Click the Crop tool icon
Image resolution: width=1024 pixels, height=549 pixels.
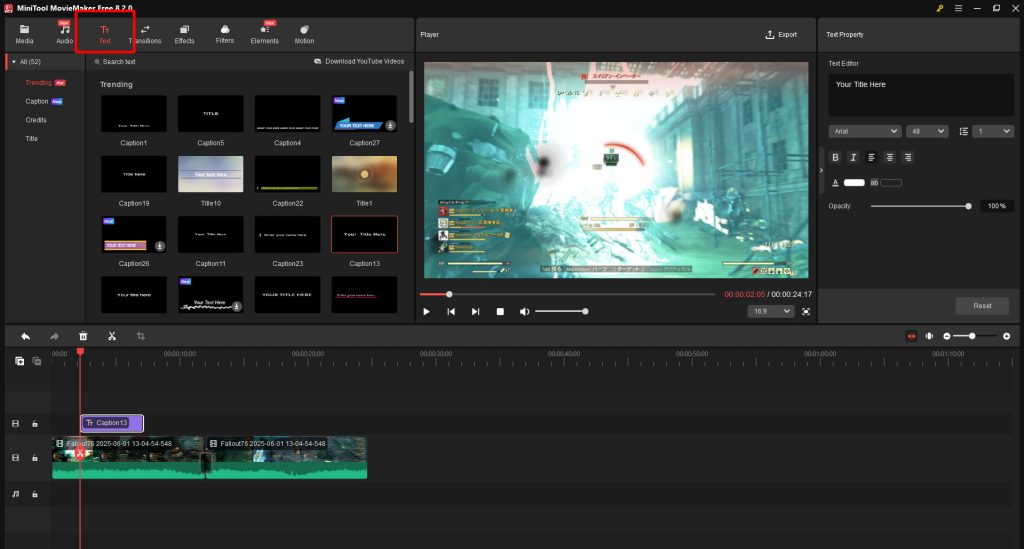[x=140, y=336]
